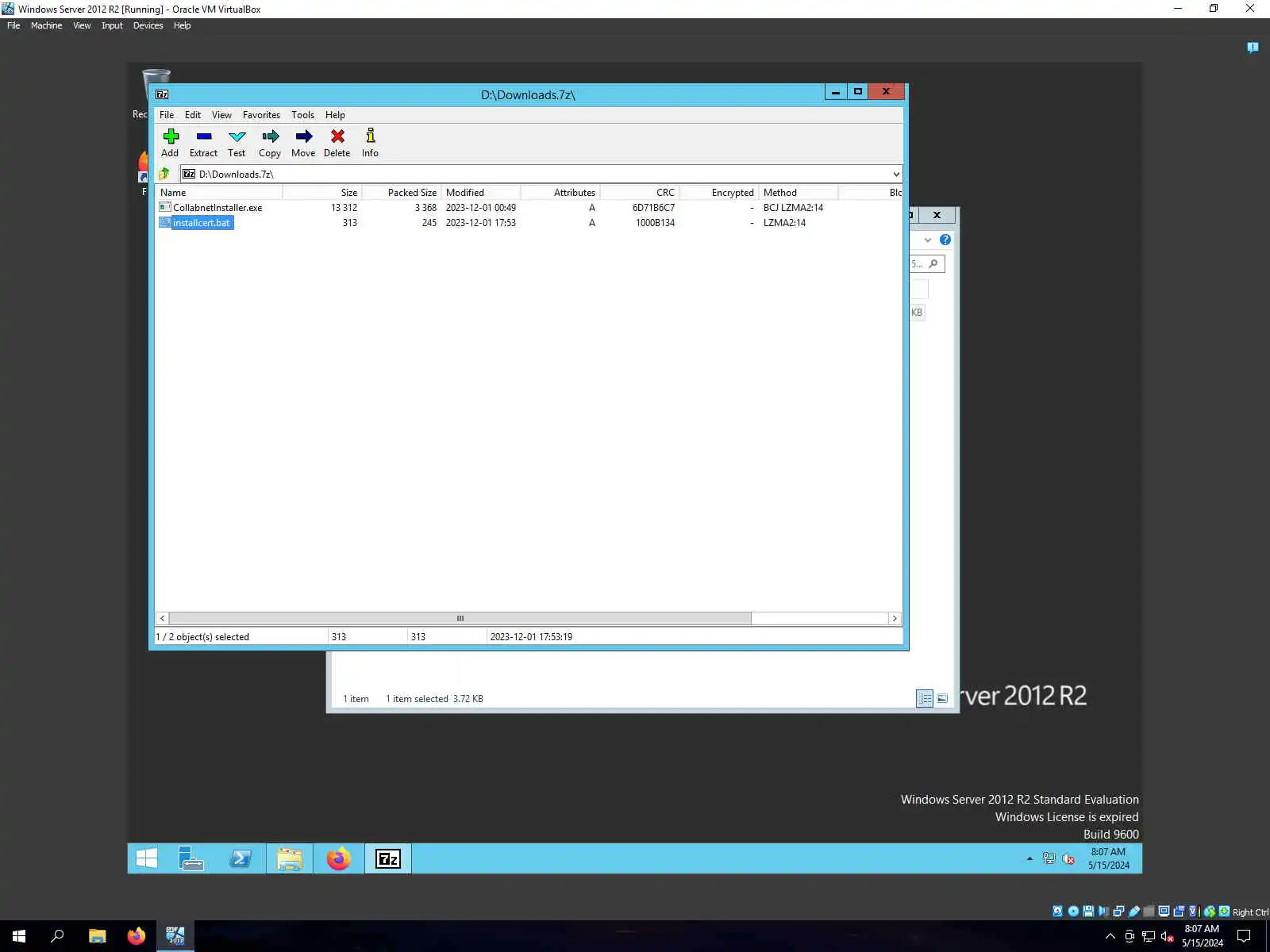The width and height of the screenshot is (1270, 952).
Task: Open the host action center notifications icon
Action: point(1244,936)
